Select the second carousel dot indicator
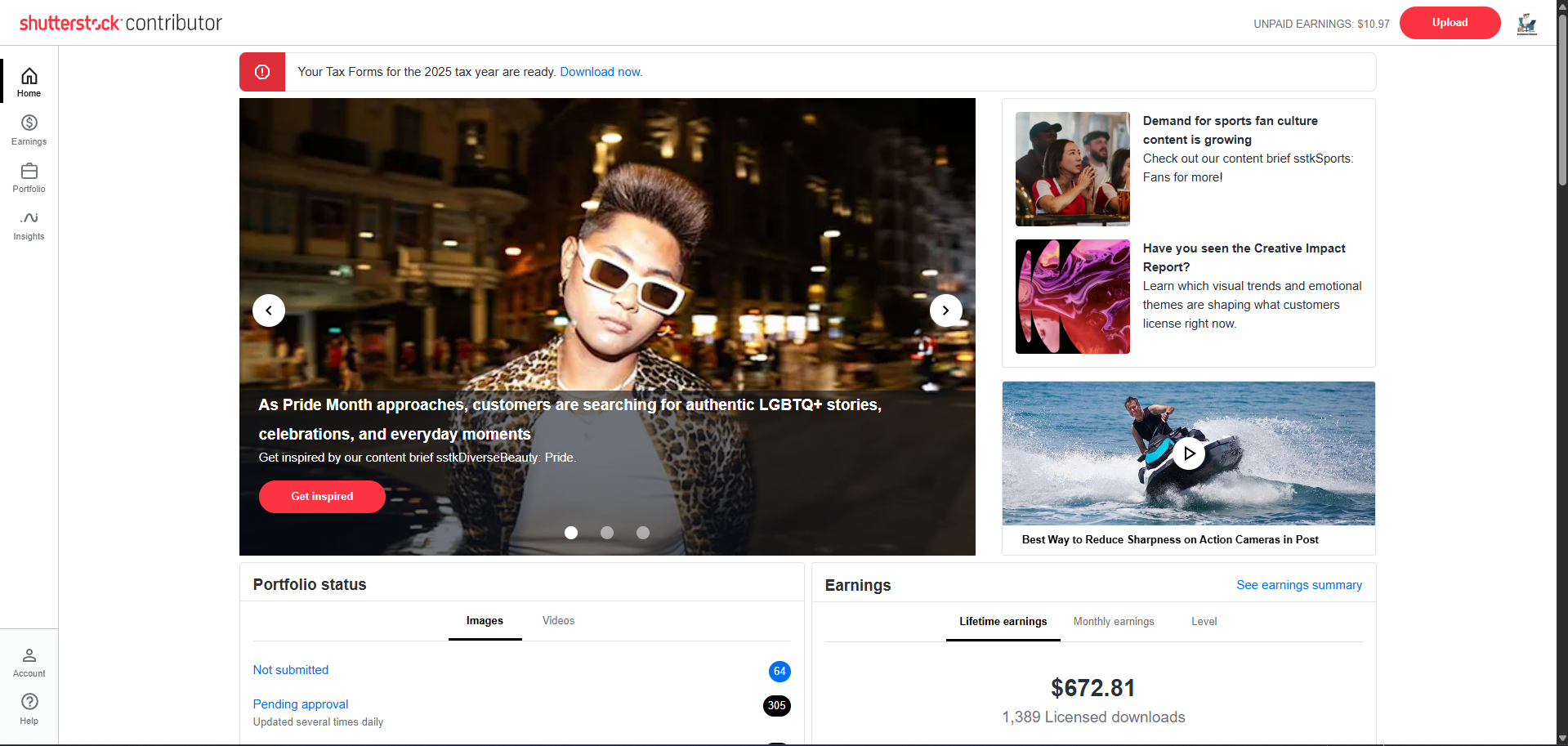The height and width of the screenshot is (746, 1568). (607, 533)
